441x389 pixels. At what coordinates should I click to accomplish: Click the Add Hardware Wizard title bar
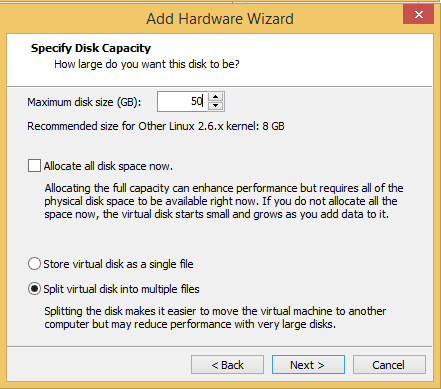click(x=220, y=18)
